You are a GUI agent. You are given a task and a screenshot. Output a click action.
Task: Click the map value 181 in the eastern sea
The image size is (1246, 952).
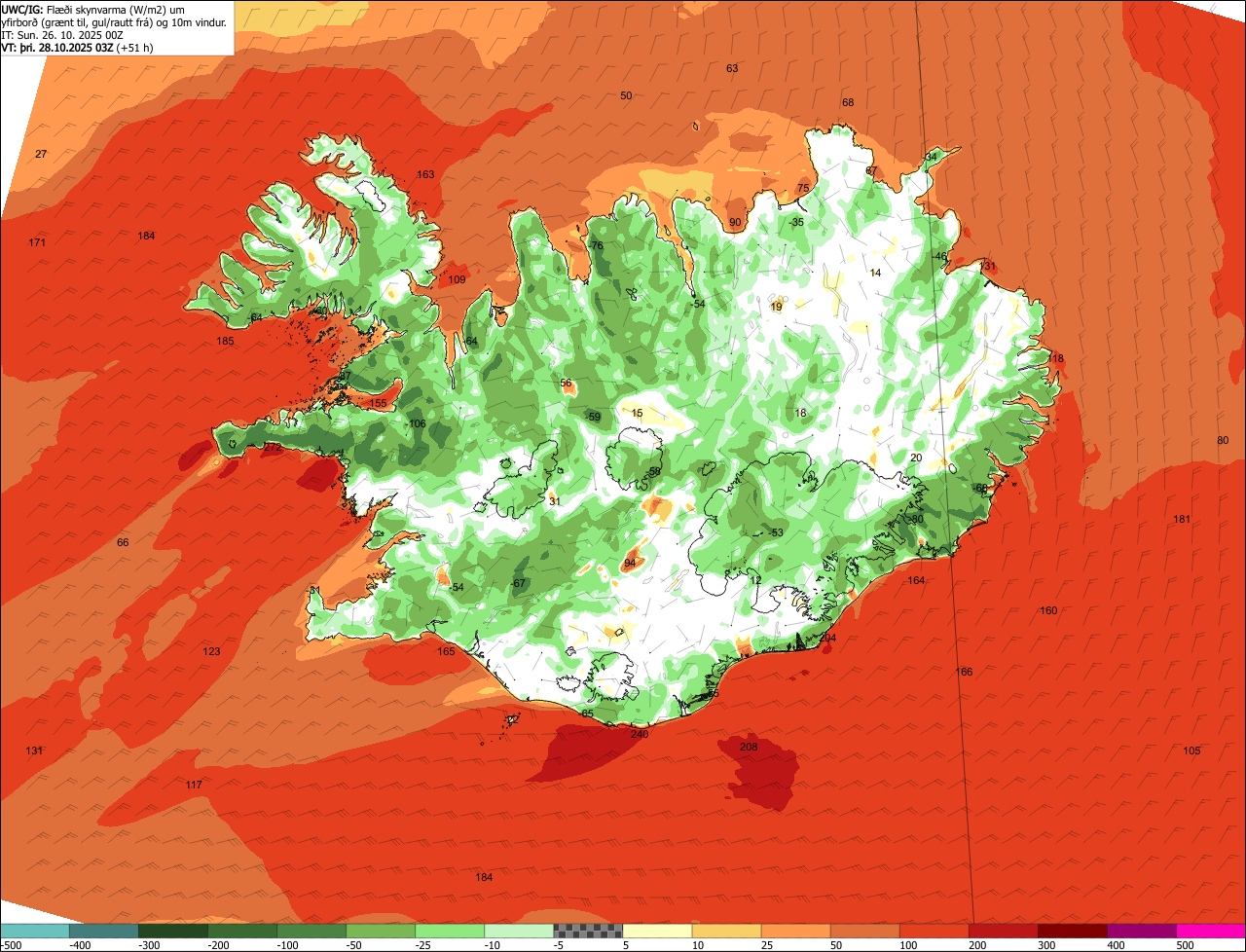pos(1182,519)
